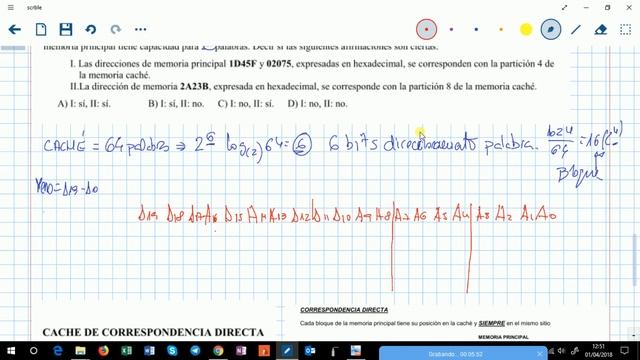Undo the last stroke
This screenshot has height=360, width=640.
(x=91, y=29)
